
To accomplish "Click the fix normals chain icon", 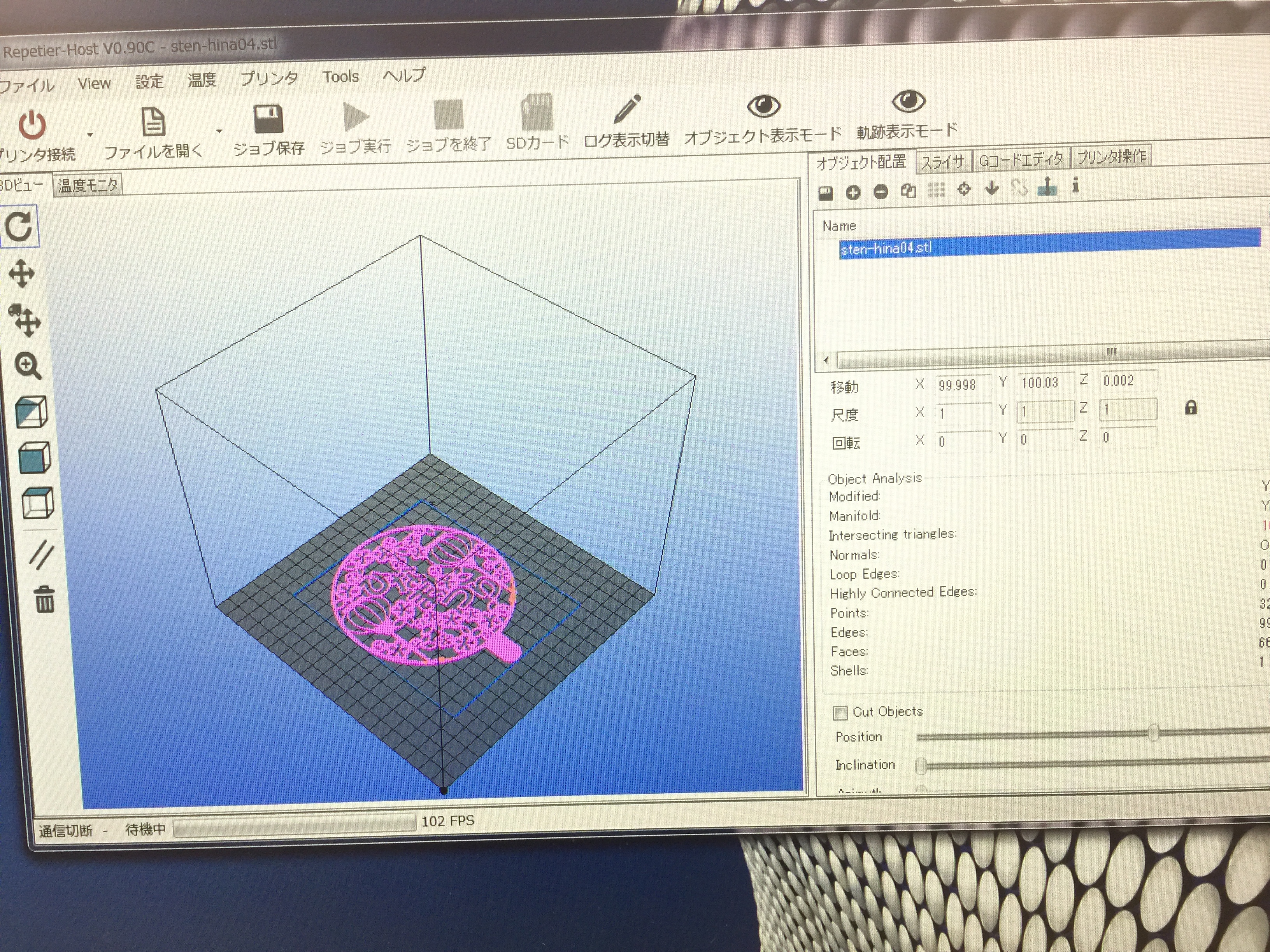I will [x=1020, y=187].
